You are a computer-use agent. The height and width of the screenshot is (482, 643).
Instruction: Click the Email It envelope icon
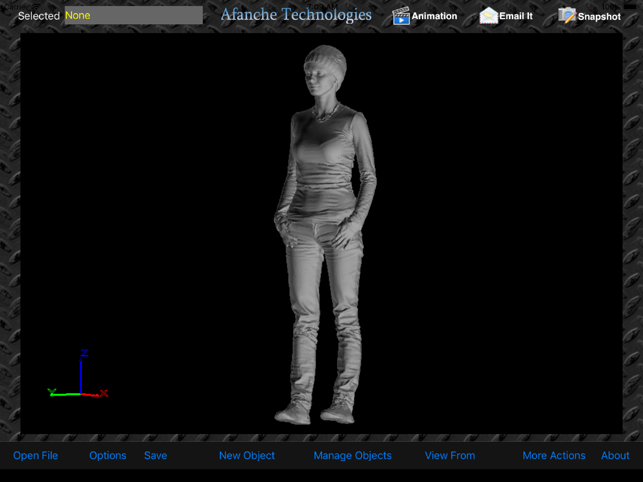pos(489,16)
